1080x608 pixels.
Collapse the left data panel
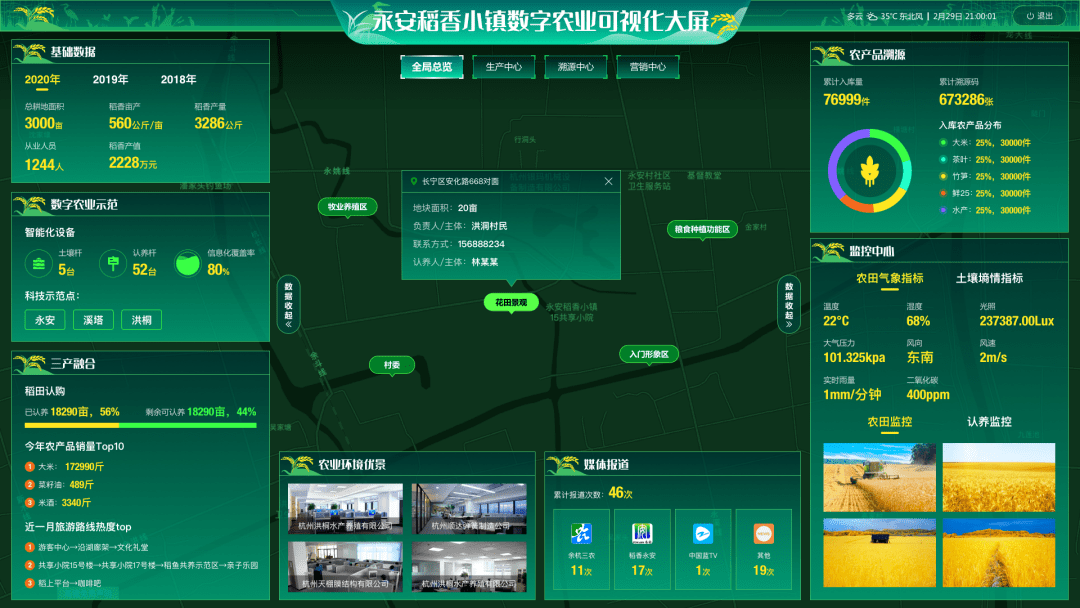tap(288, 304)
